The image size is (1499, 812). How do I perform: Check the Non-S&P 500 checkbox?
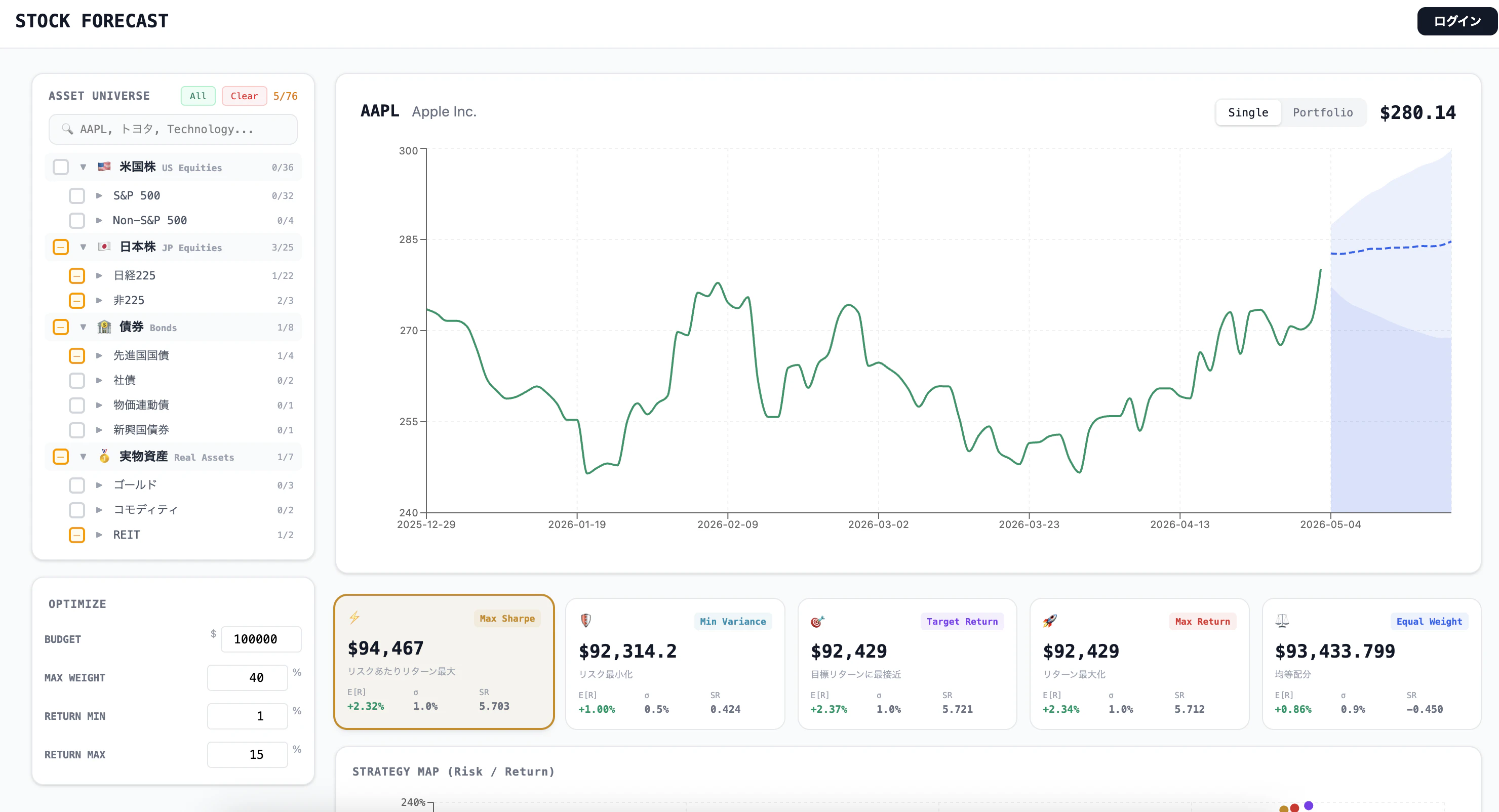(x=77, y=220)
